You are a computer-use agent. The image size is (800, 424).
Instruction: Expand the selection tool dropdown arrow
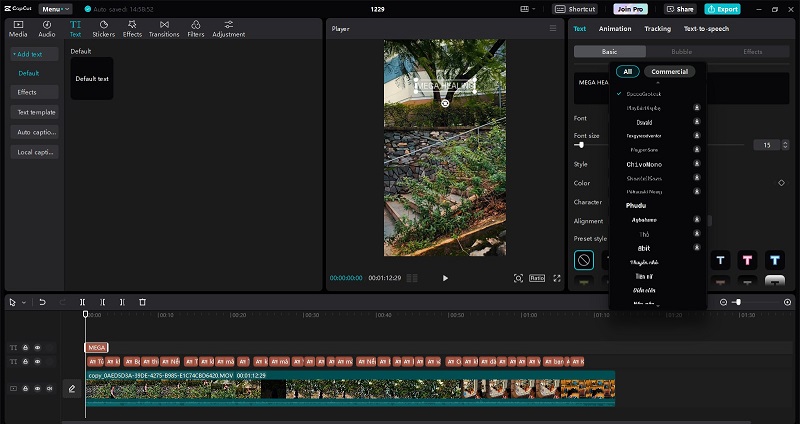click(x=24, y=302)
